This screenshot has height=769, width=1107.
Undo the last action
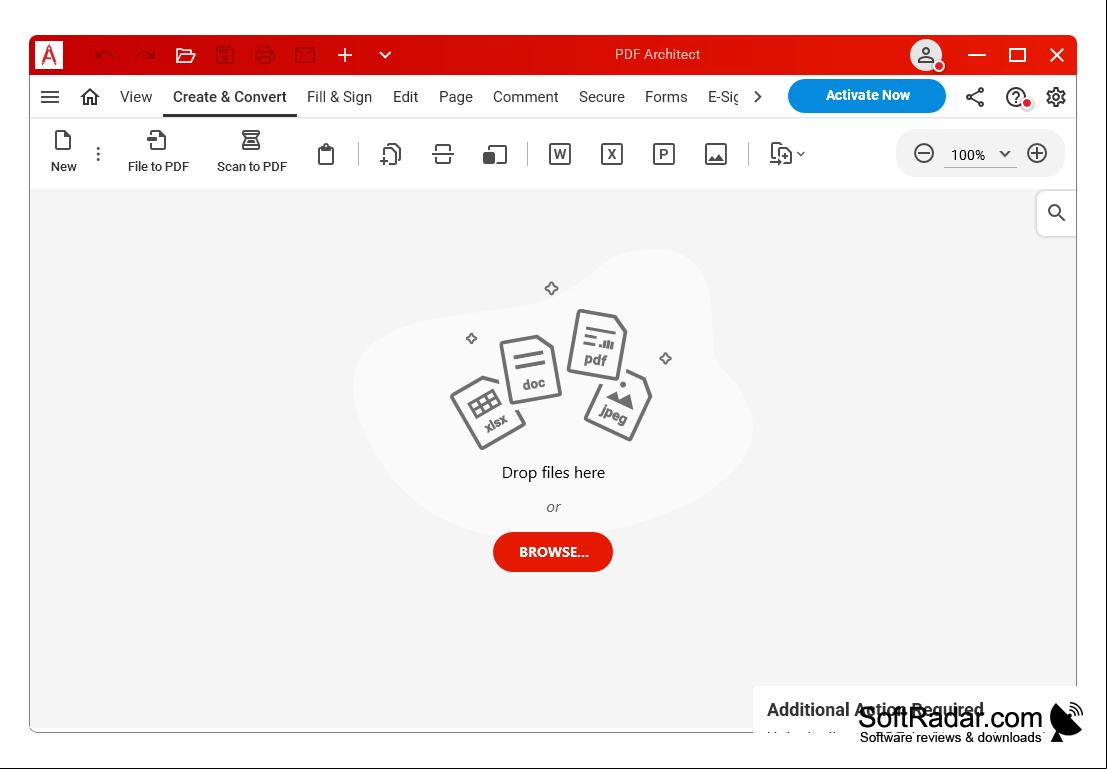104,55
